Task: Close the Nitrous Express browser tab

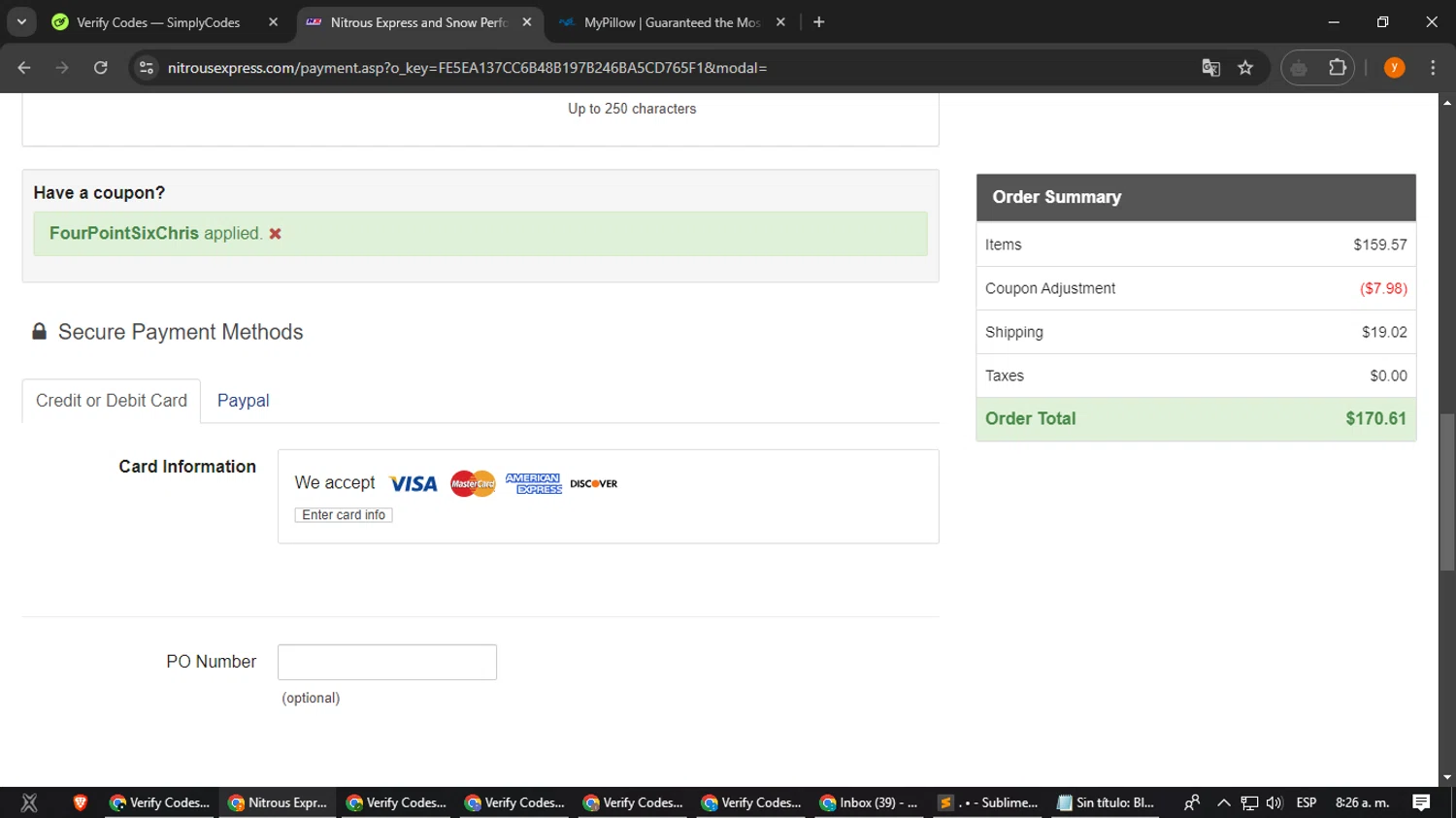Action: (x=526, y=22)
